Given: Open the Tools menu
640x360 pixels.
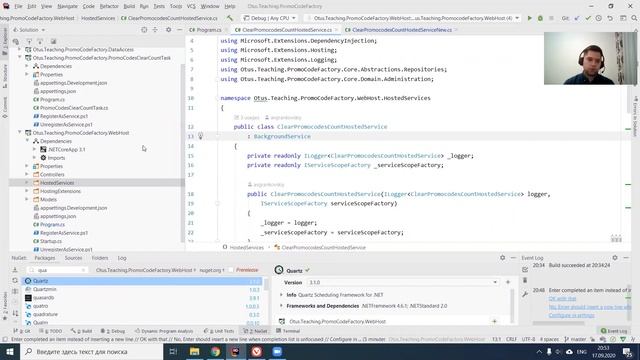Looking at the screenshot, I should (x=176, y=6).
